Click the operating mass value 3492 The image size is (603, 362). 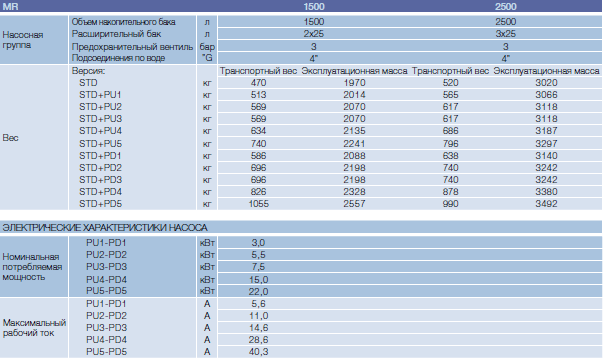pos(546,204)
